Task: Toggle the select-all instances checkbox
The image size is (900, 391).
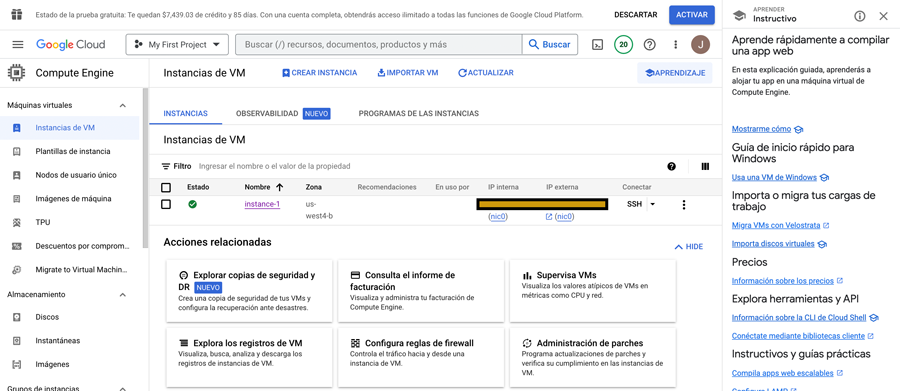Action: click(x=166, y=187)
